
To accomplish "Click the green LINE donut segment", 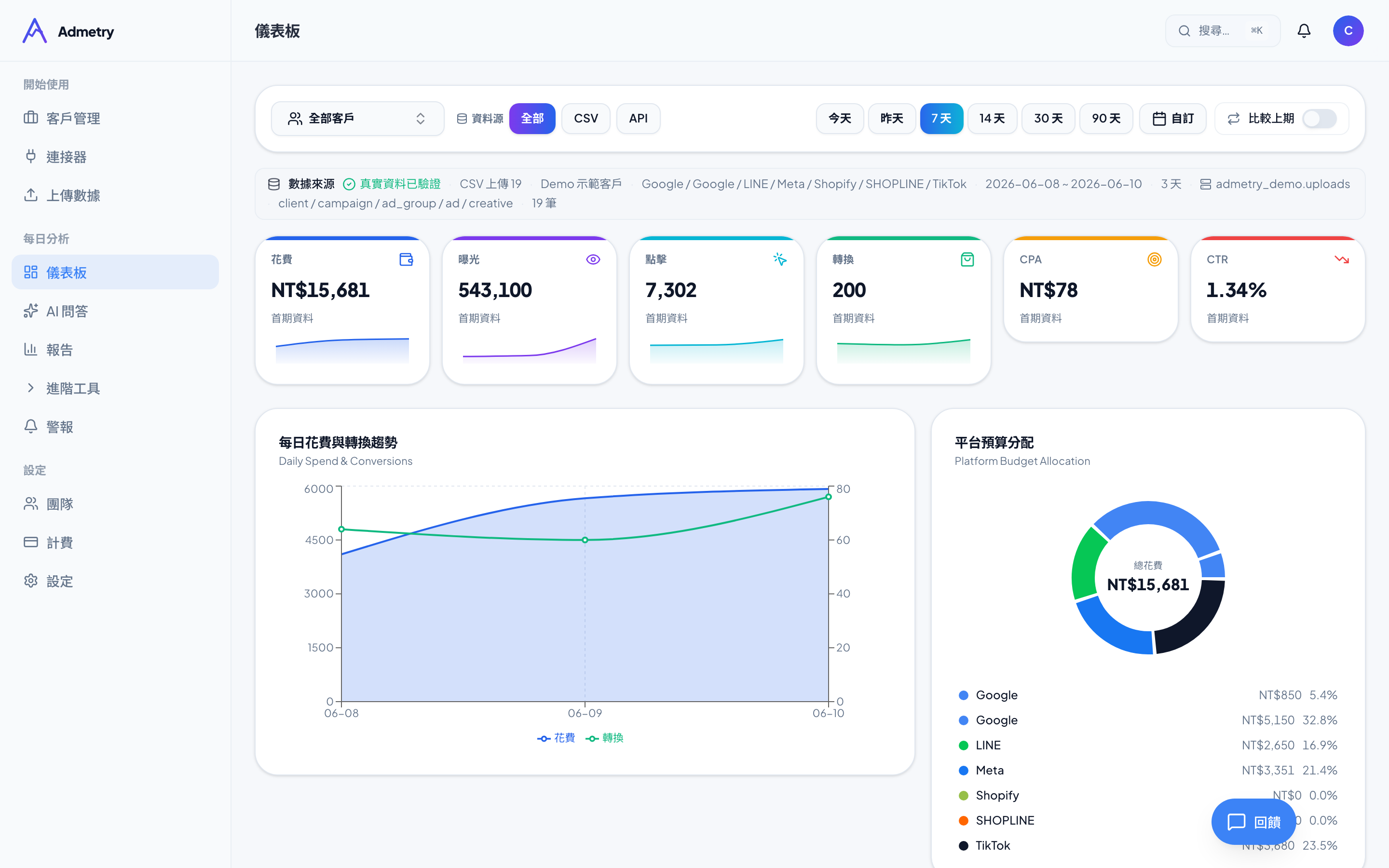I will [x=1087, y=566].
